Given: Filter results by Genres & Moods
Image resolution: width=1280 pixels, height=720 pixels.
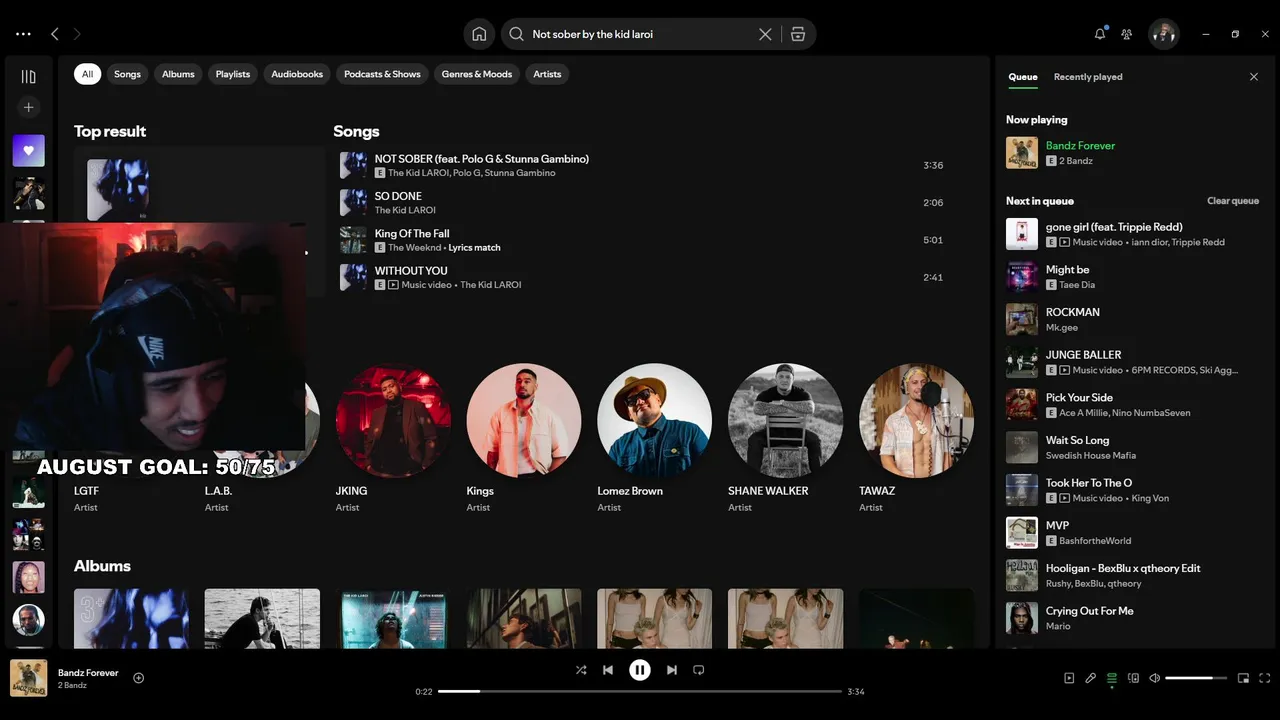Looking at the screenshot, I should click(477, 74).
